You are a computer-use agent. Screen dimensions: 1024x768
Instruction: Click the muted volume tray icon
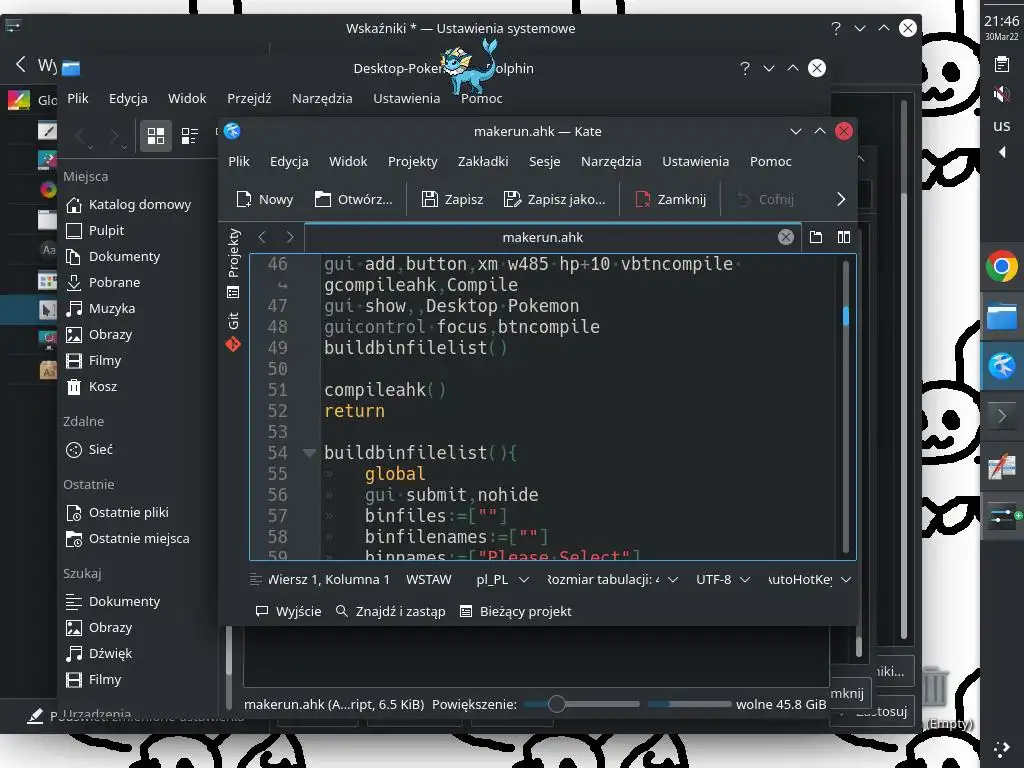point(1002,94)
